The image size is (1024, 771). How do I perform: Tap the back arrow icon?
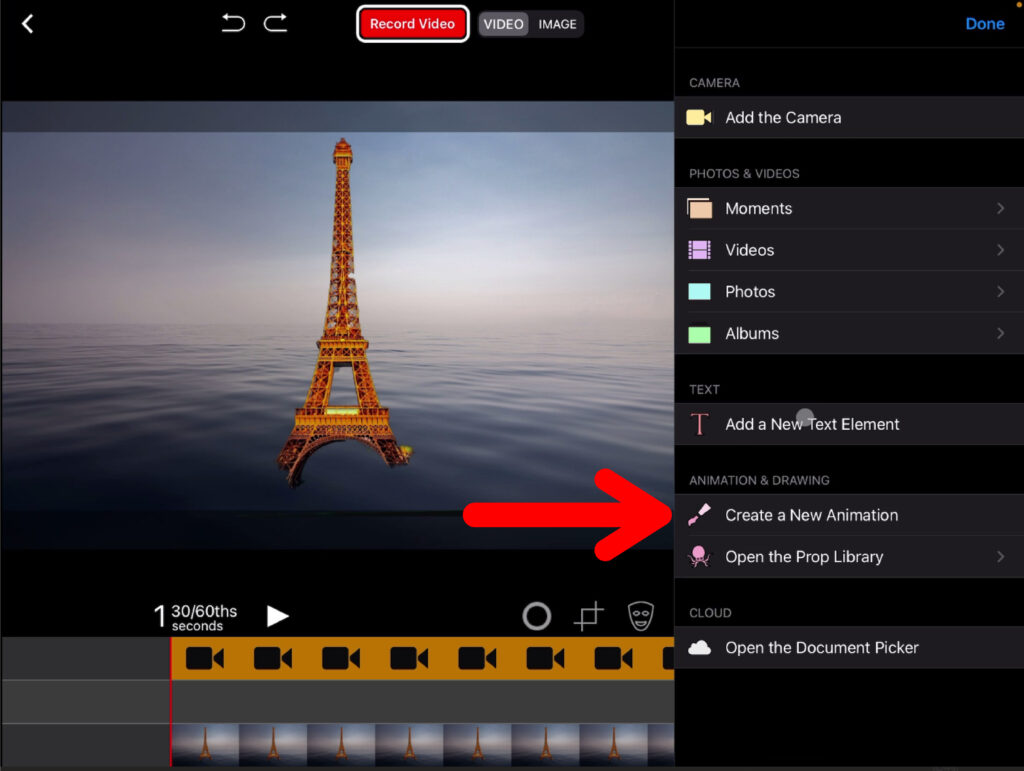[x=27, y=24]
